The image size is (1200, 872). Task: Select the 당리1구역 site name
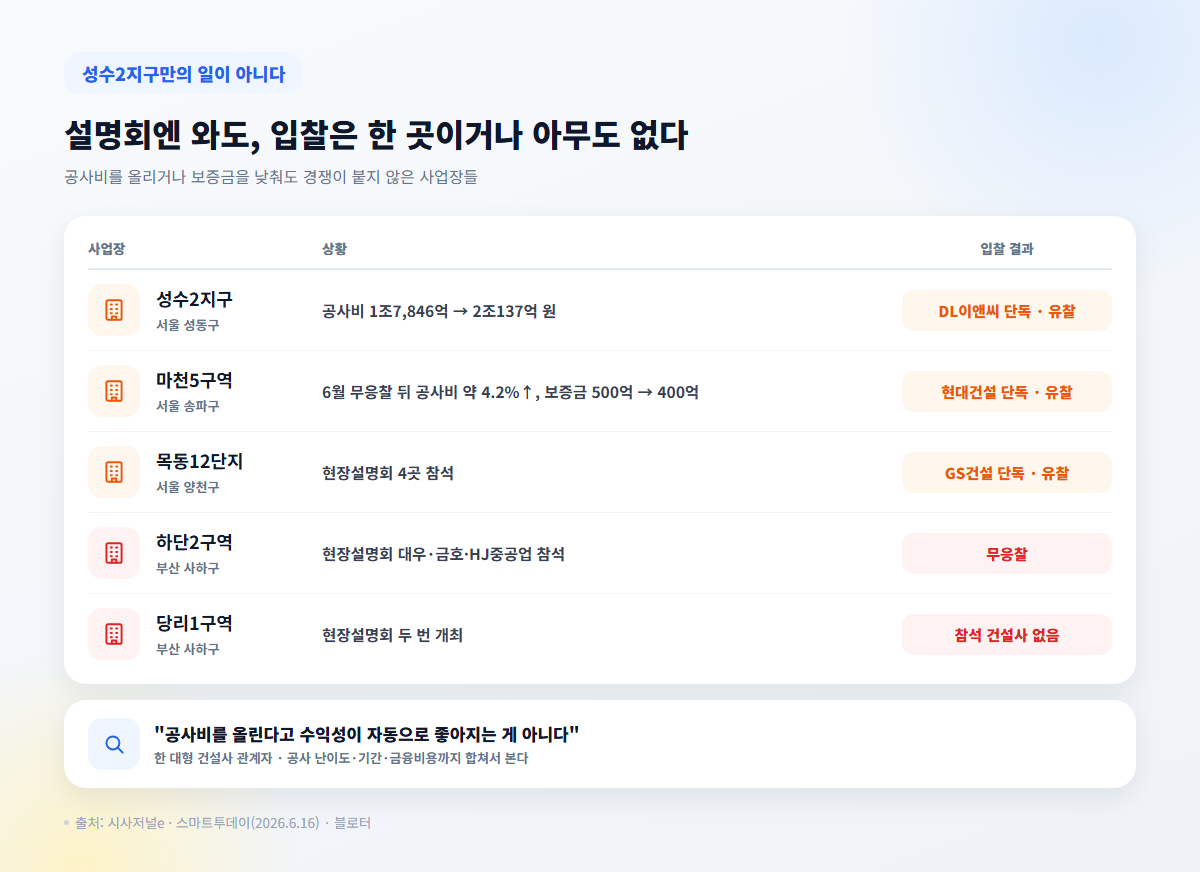[195, 623]
